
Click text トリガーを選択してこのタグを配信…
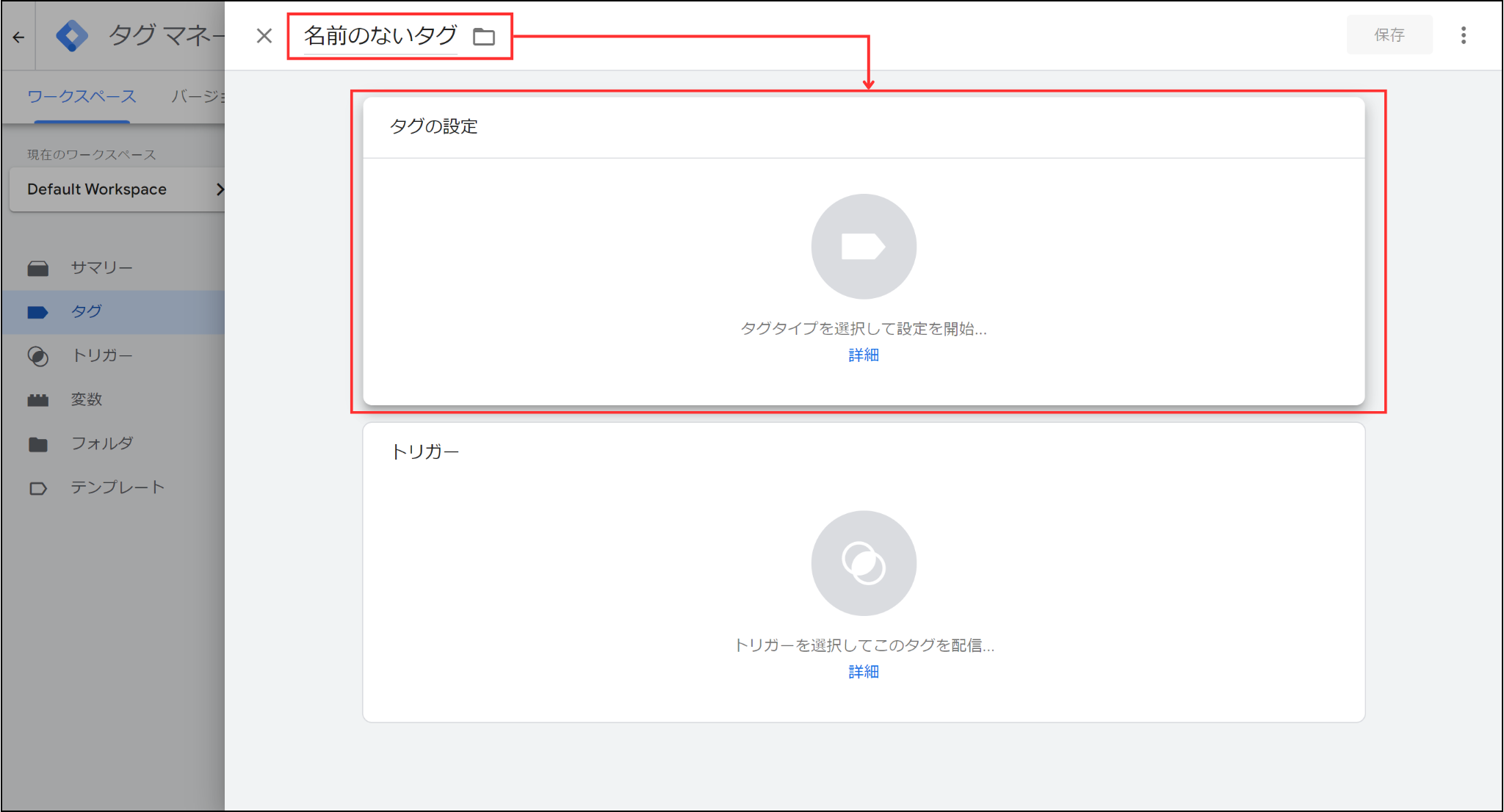(864, 645)
